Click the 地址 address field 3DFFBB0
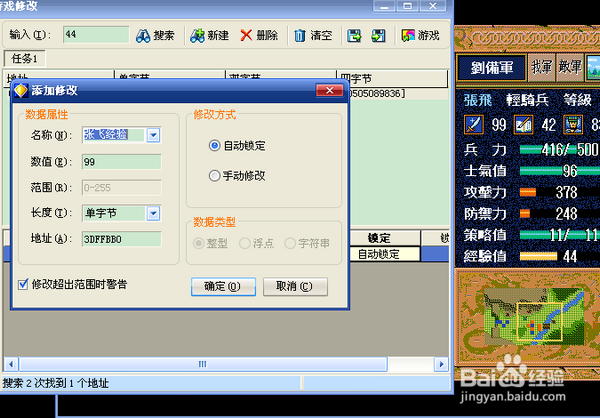 [x=122, y=239]
